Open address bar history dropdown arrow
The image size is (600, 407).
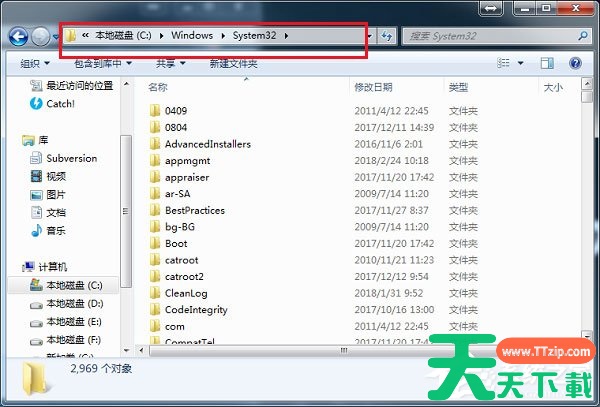point(370,36)
